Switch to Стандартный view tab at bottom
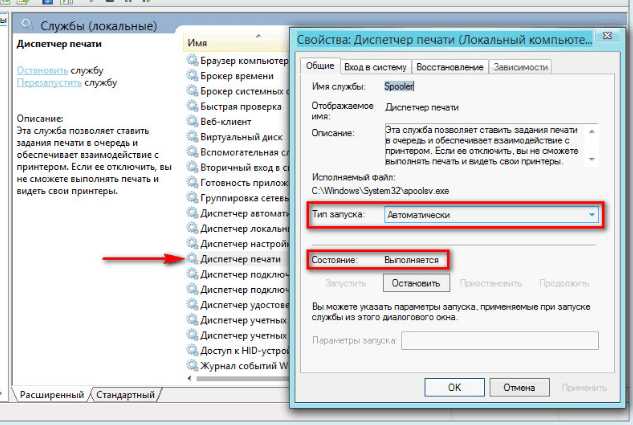This screenshot has height=425, width=633. pyautogui.click(x=125, y=395)
